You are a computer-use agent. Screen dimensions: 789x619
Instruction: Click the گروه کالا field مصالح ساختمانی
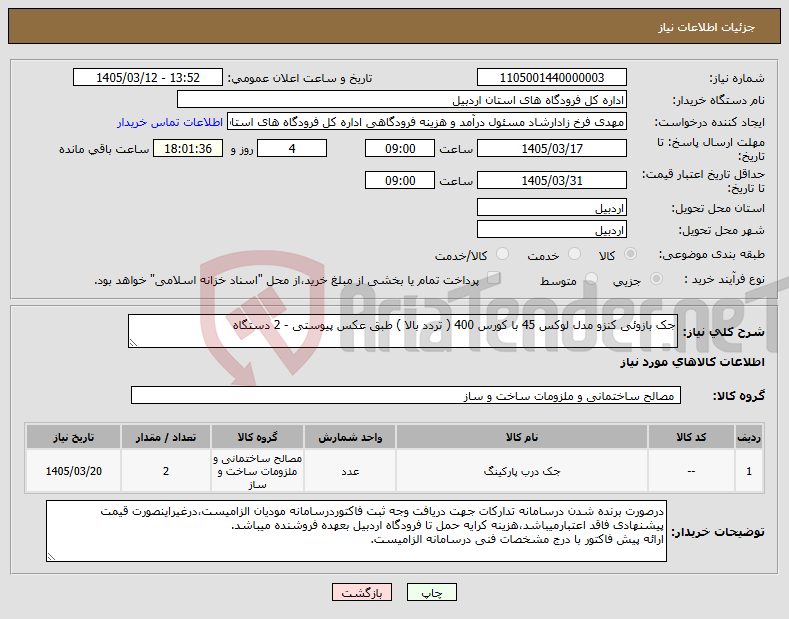tap(406, 396)
